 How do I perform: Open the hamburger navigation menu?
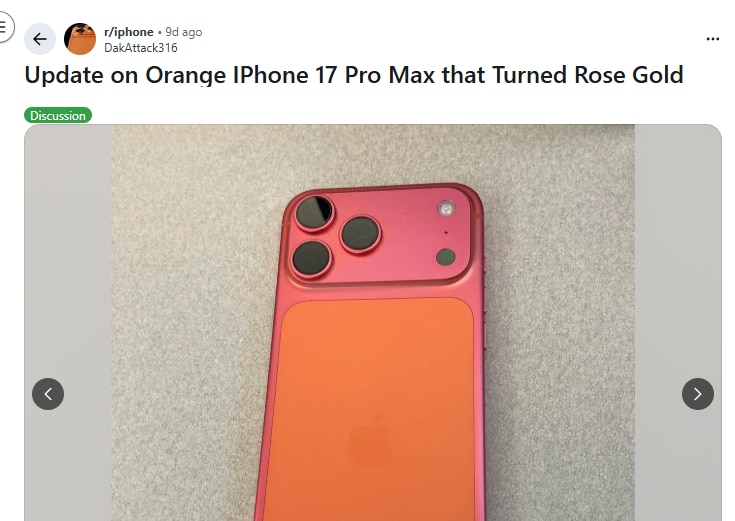click(4, 27)
